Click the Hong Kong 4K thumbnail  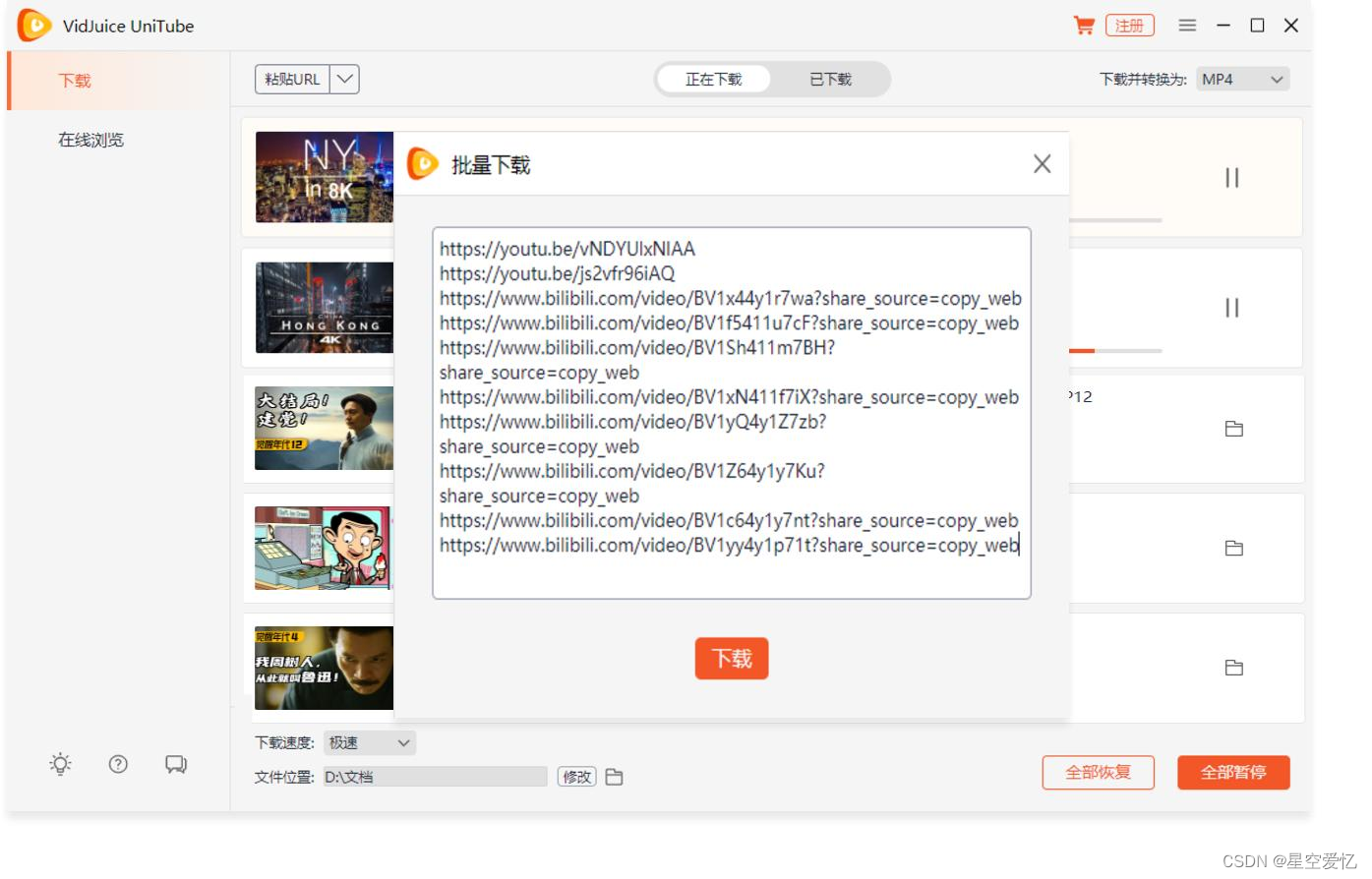pyautogui.click(x=325, y=308)
